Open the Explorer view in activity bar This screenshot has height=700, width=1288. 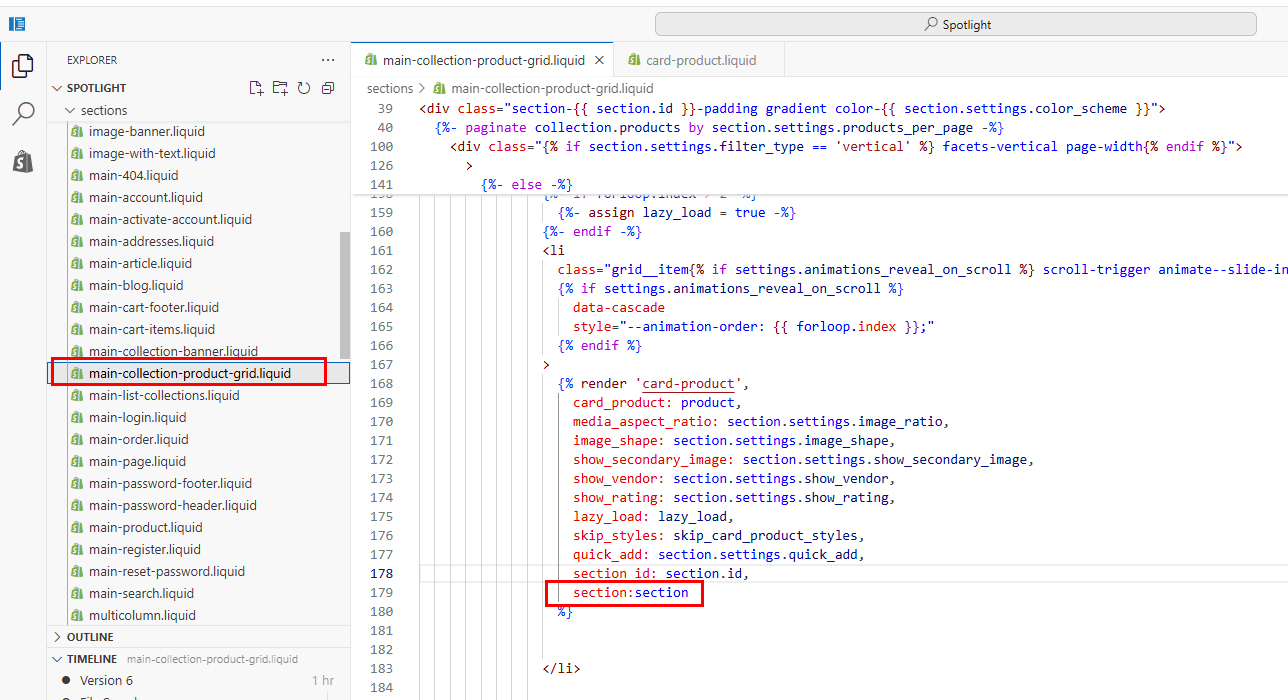coord(22,66)
